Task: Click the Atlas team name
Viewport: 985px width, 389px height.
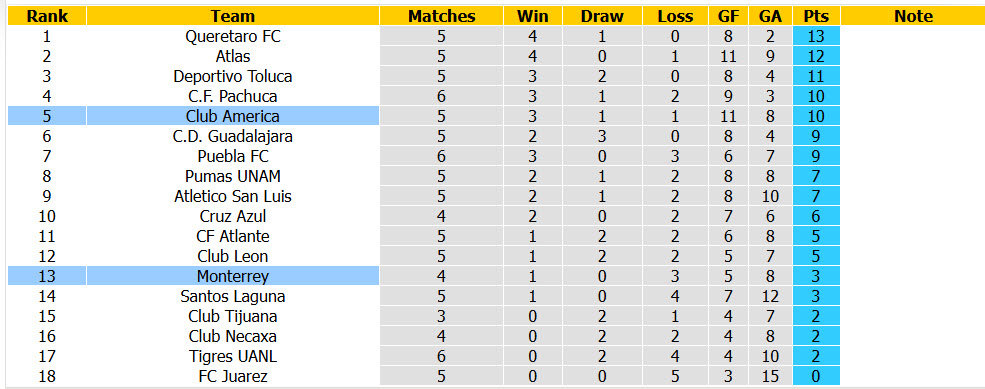Action: [233, 57]
